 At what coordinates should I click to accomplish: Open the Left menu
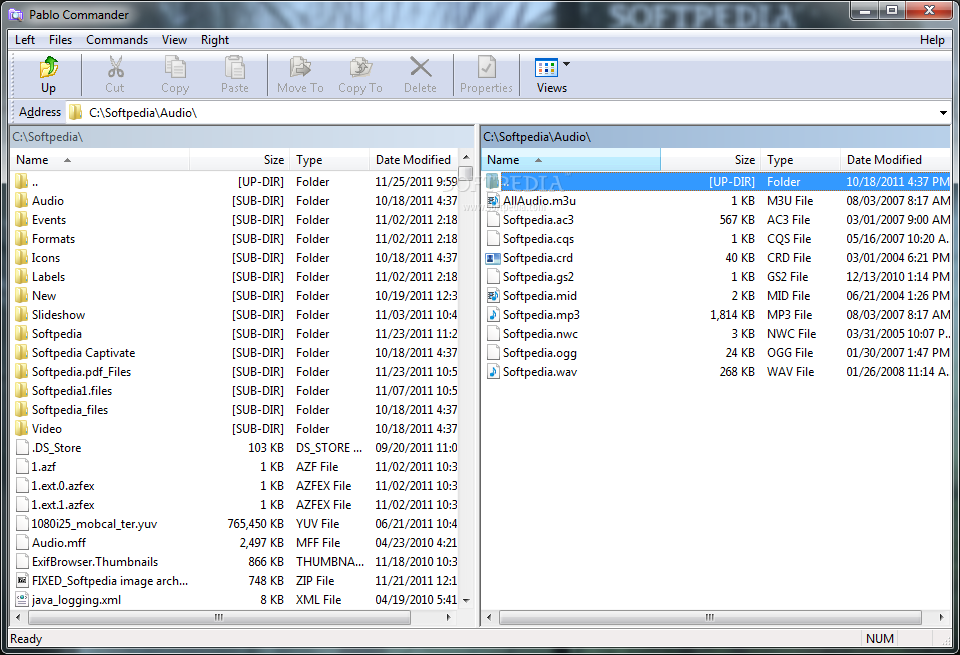pyautogui.click(x=25, y=40)
